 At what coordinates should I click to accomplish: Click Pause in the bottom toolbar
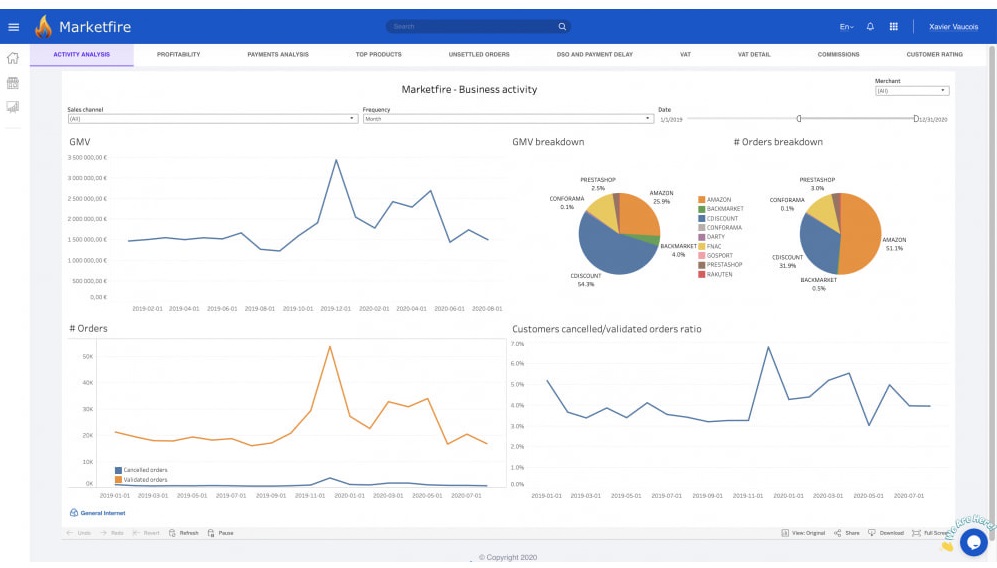click(x=221, y=533)
